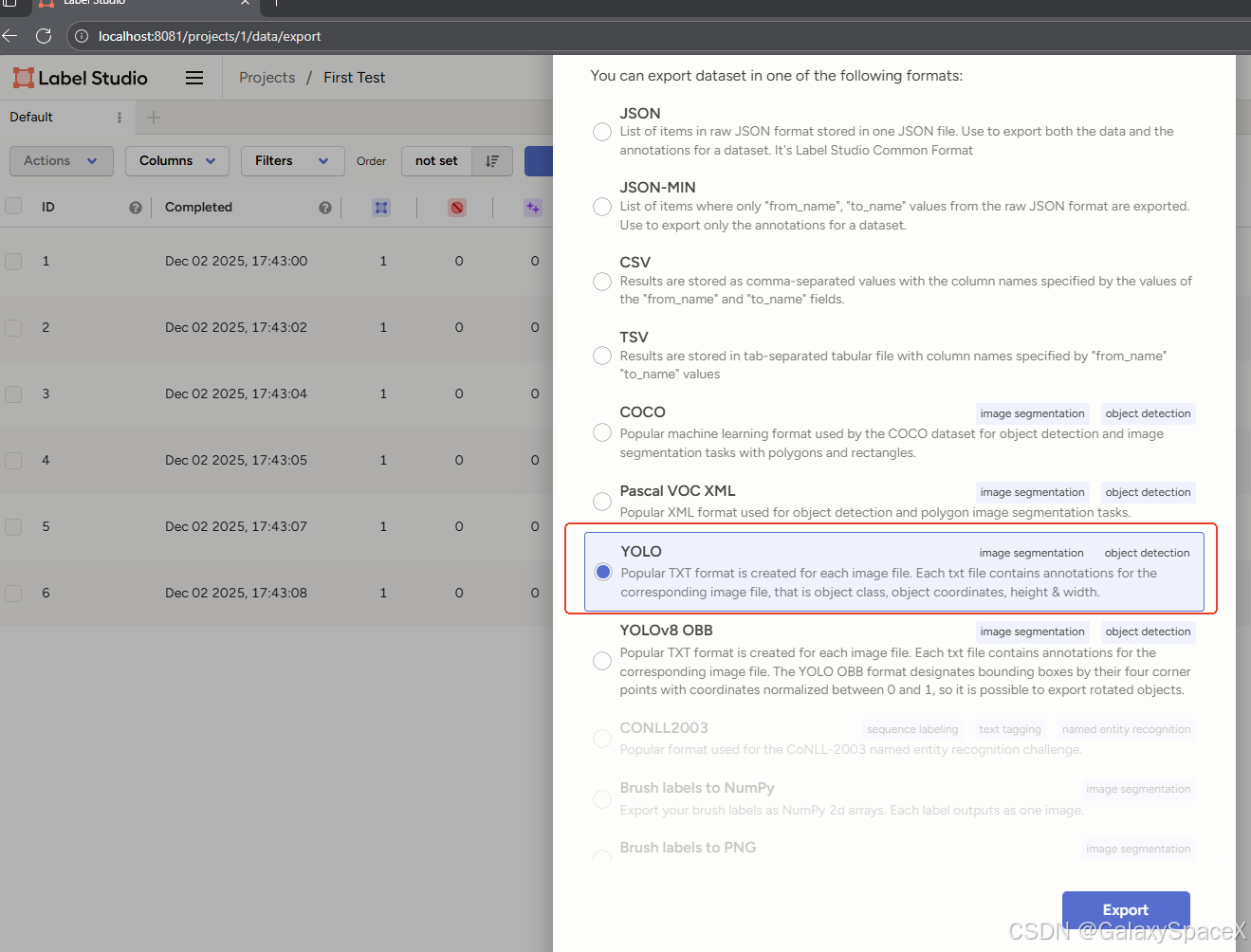Add a new tab with the plus icon
The height and width of the screenshot is (952, 1251).
coord(154,118)
